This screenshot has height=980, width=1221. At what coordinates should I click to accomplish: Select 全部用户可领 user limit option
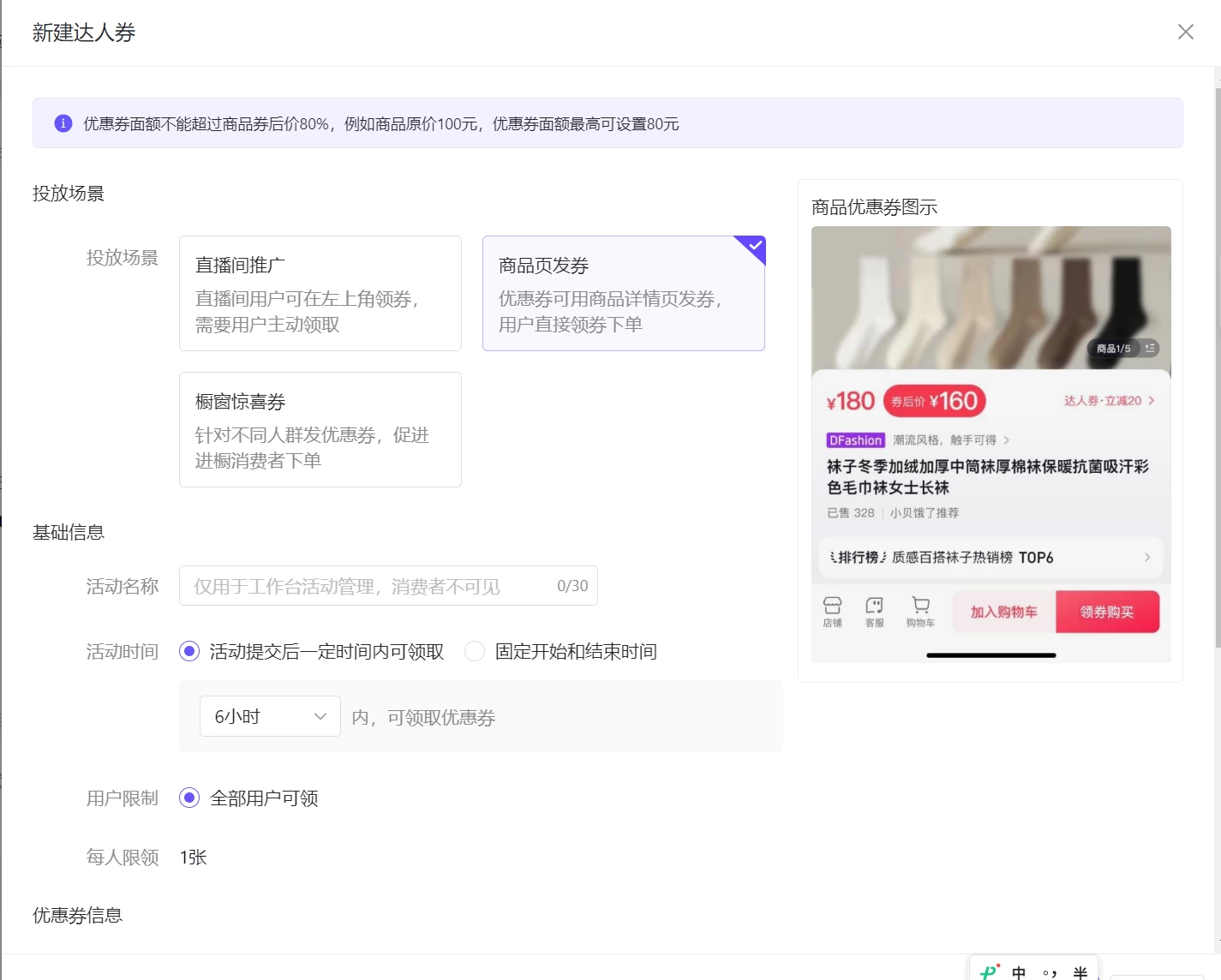(189, 798)
